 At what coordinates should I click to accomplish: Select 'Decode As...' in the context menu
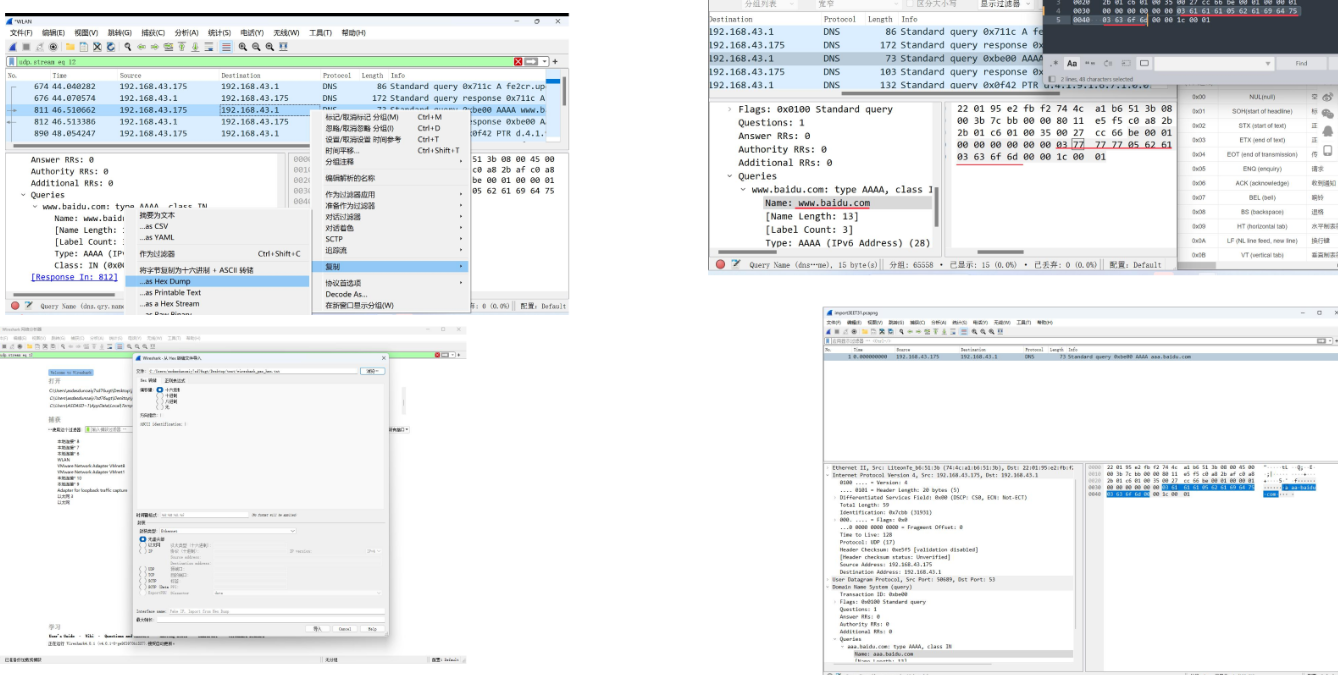346,294
